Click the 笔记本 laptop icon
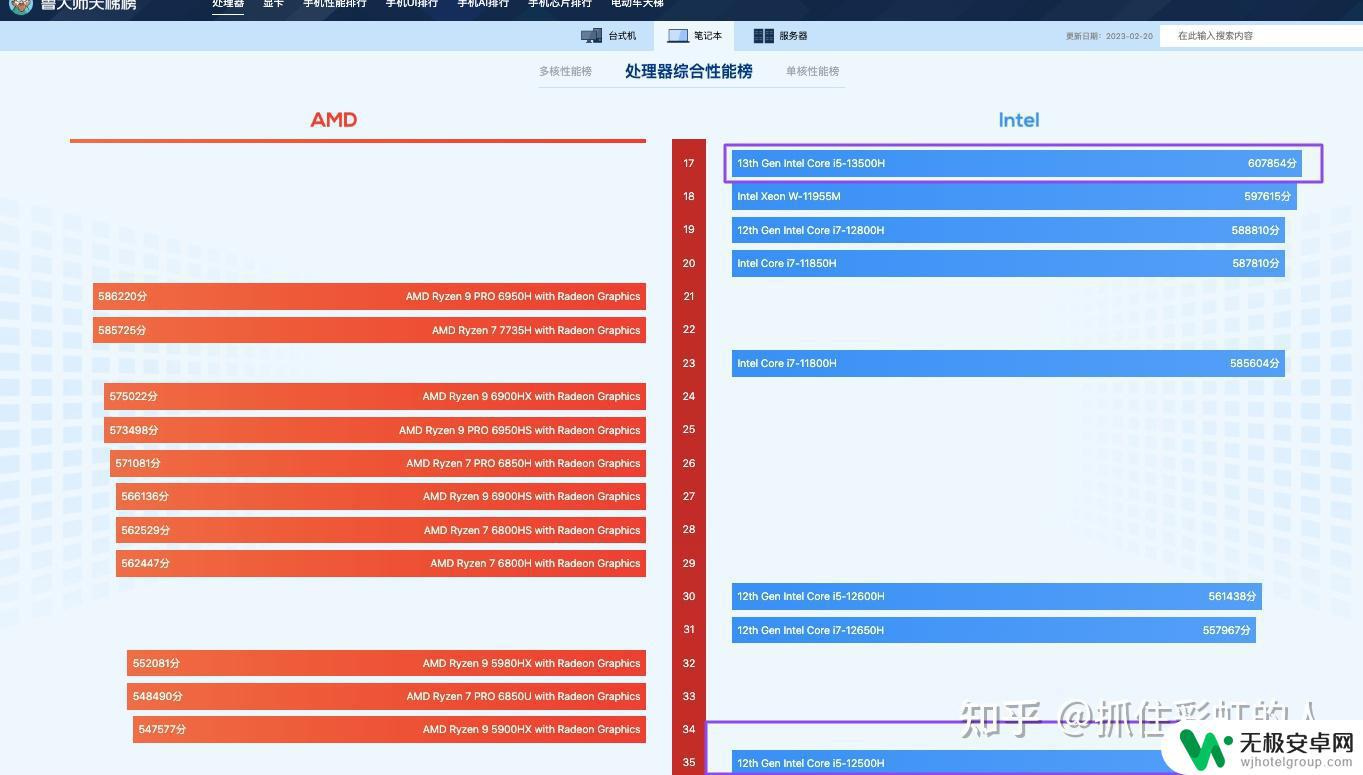Screen dimensions: 1363x775 point(678,36)
